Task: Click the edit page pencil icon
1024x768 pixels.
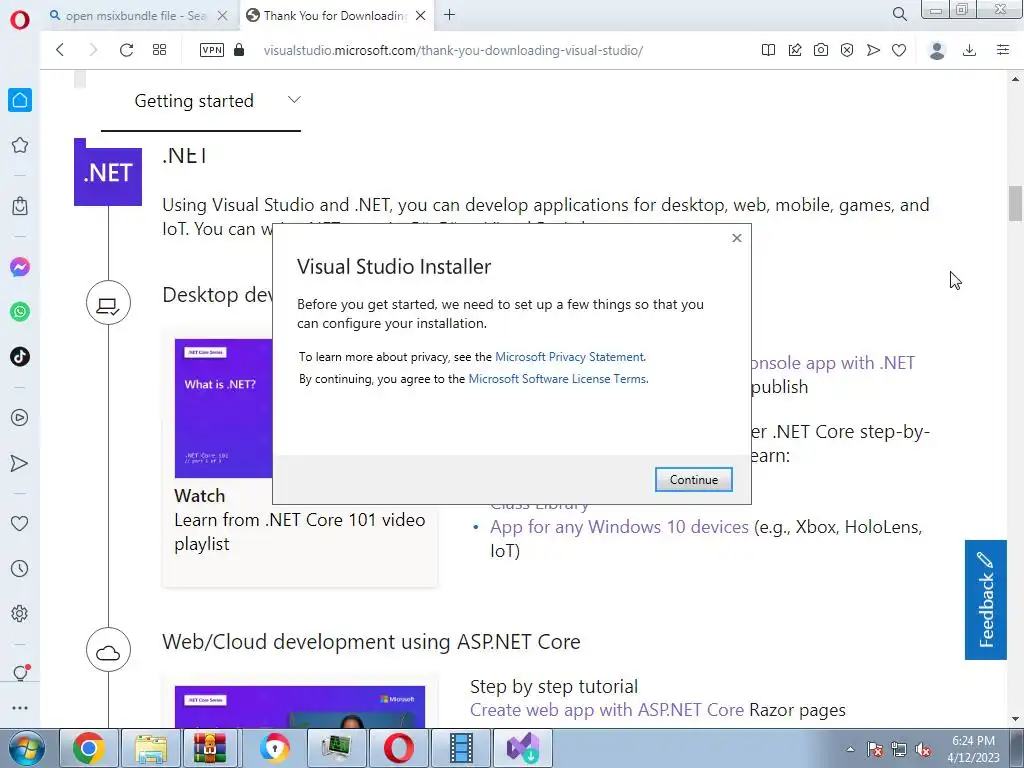Action: point(795,50)
